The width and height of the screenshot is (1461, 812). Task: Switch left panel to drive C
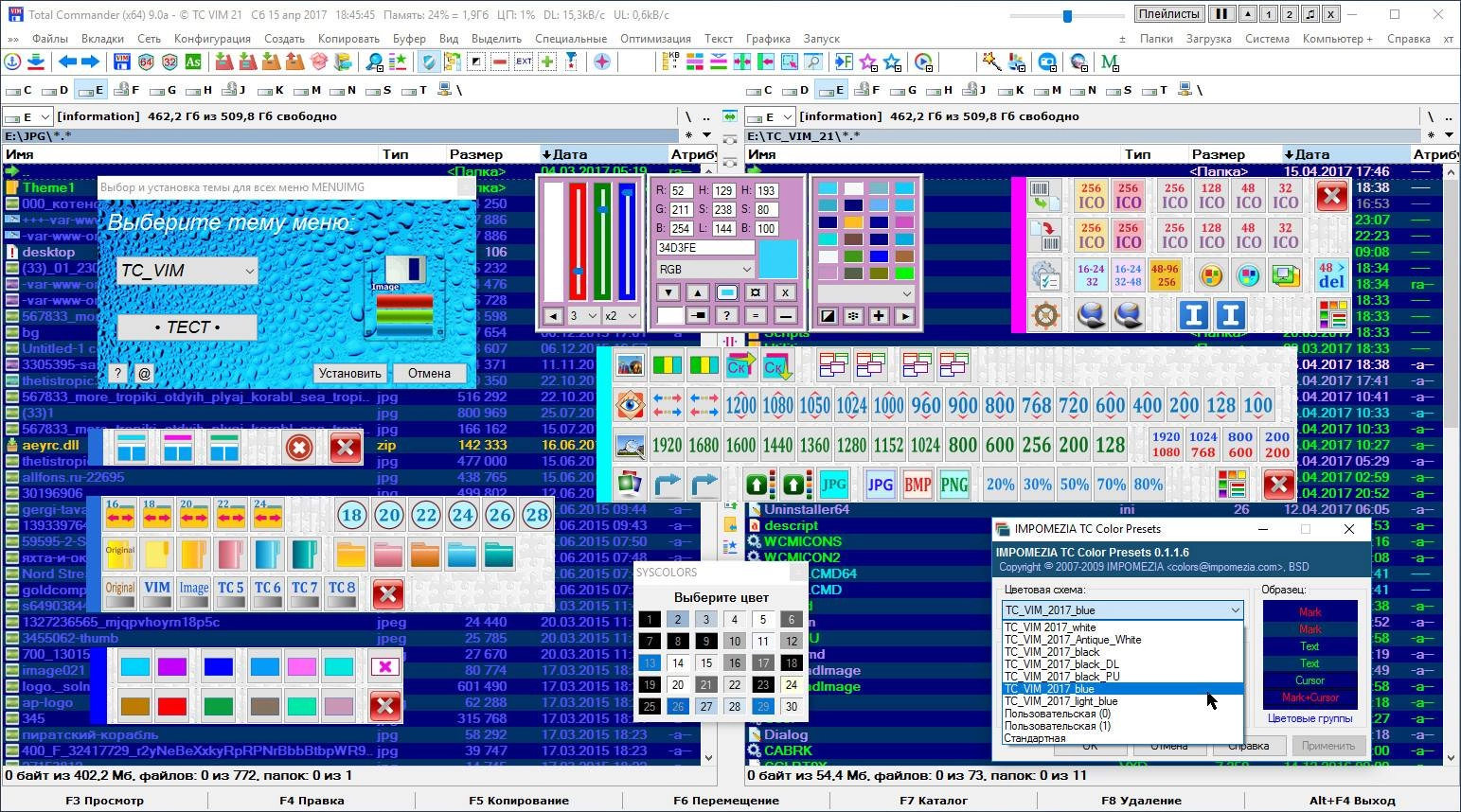(x=20, y=90)
